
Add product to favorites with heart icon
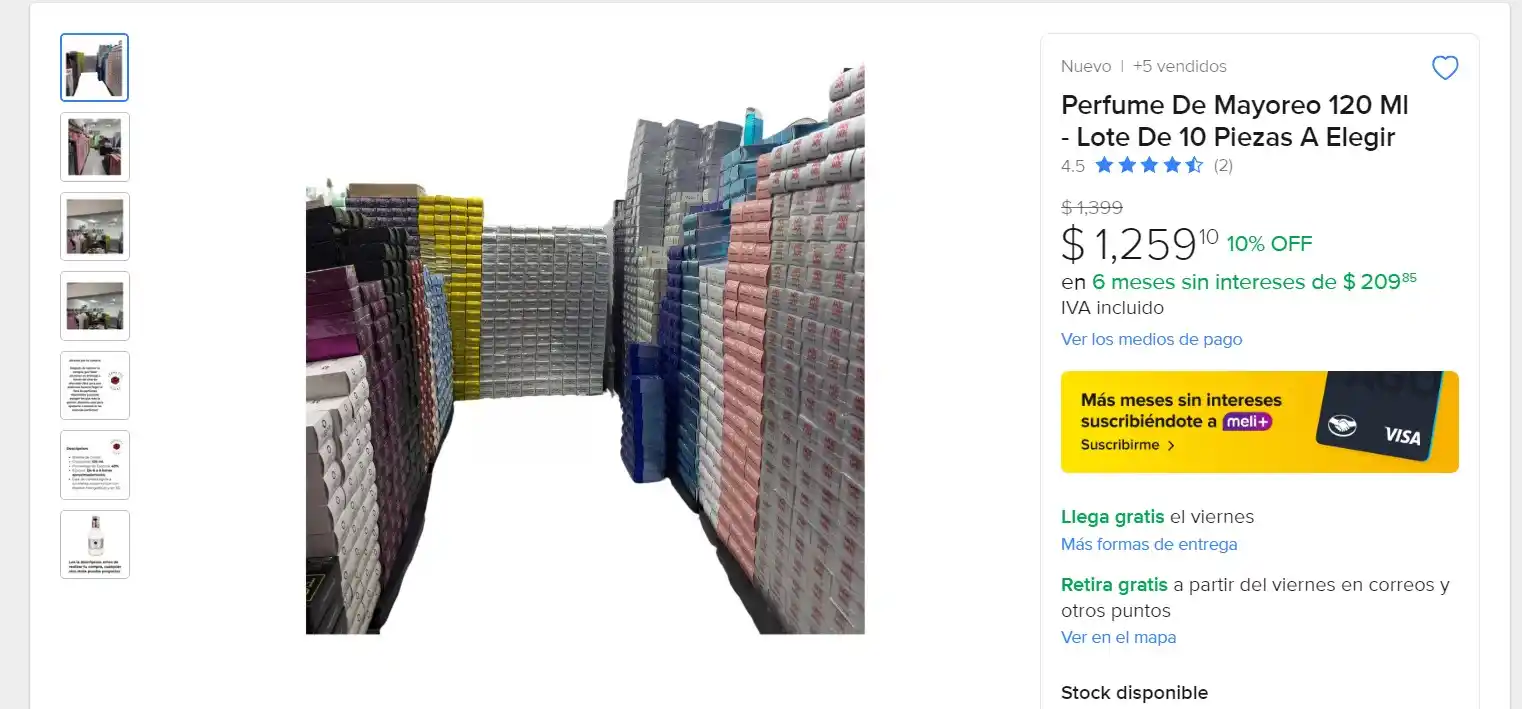1445,68
